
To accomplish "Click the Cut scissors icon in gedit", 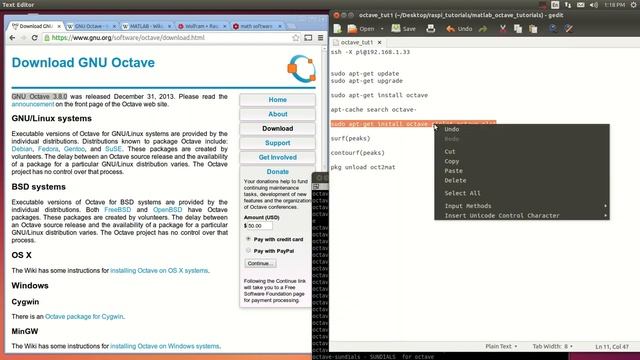I will click(503, 29).
